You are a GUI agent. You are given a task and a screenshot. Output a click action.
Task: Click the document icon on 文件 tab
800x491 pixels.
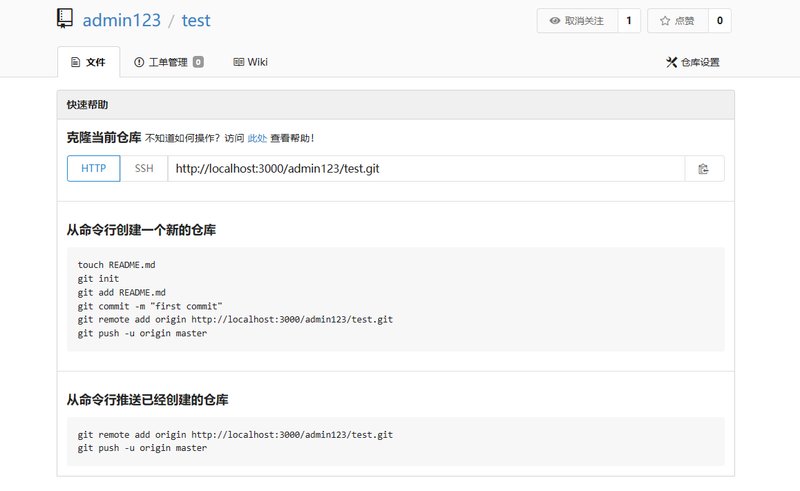(75, 62)
